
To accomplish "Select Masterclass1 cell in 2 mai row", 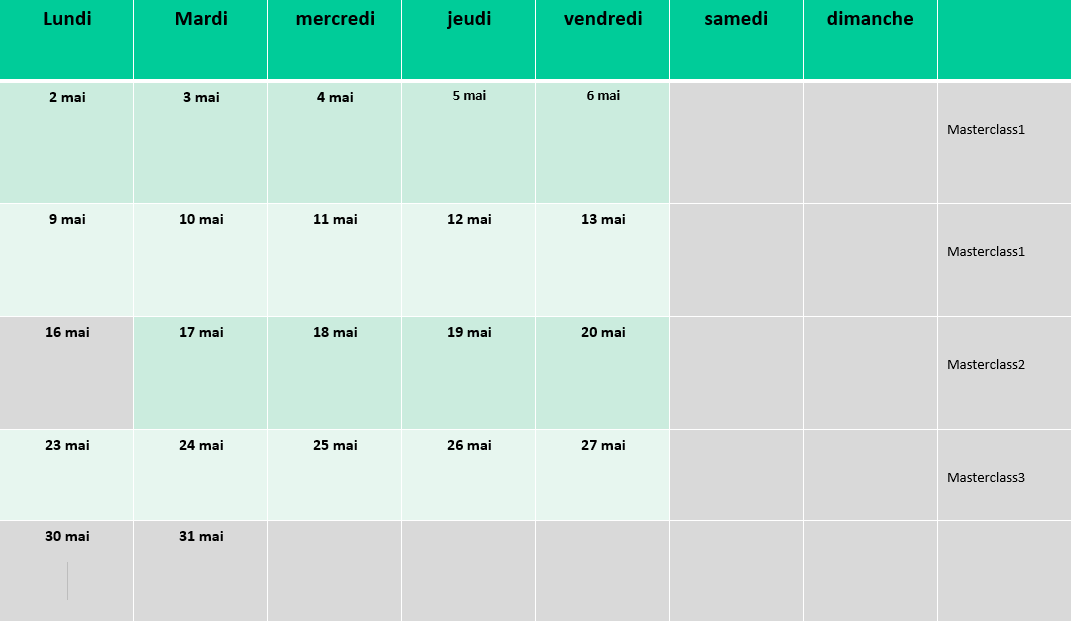I will point(1004,143).
